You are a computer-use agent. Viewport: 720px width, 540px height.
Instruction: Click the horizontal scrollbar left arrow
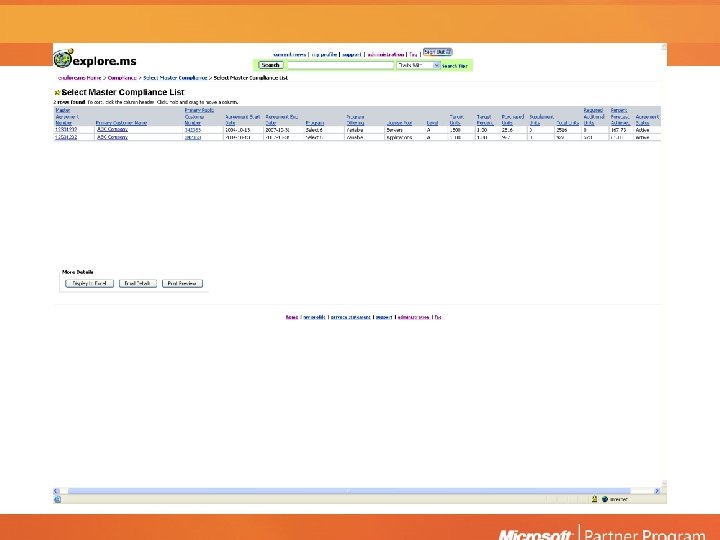click(x=56, y=491)
